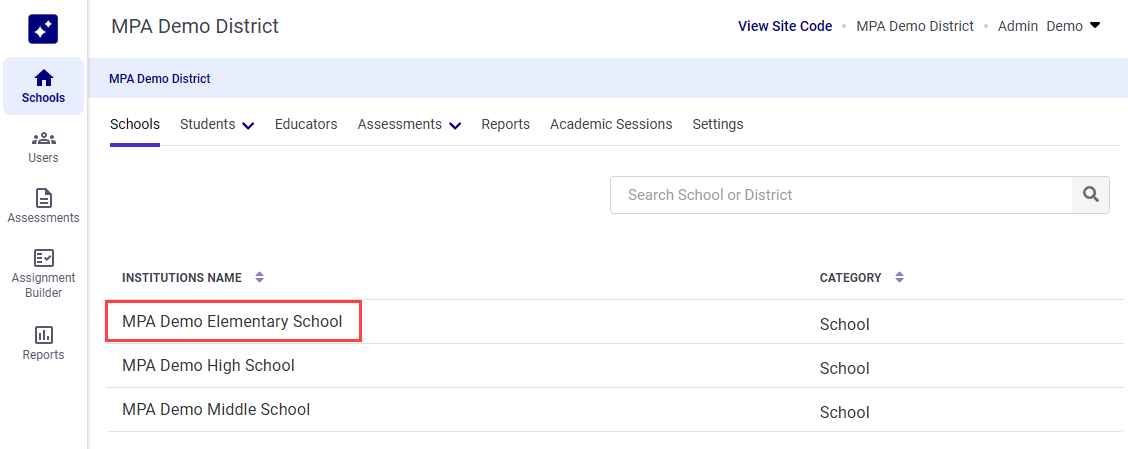Click MPA Demo District in the top-right header

pos(915,26)
